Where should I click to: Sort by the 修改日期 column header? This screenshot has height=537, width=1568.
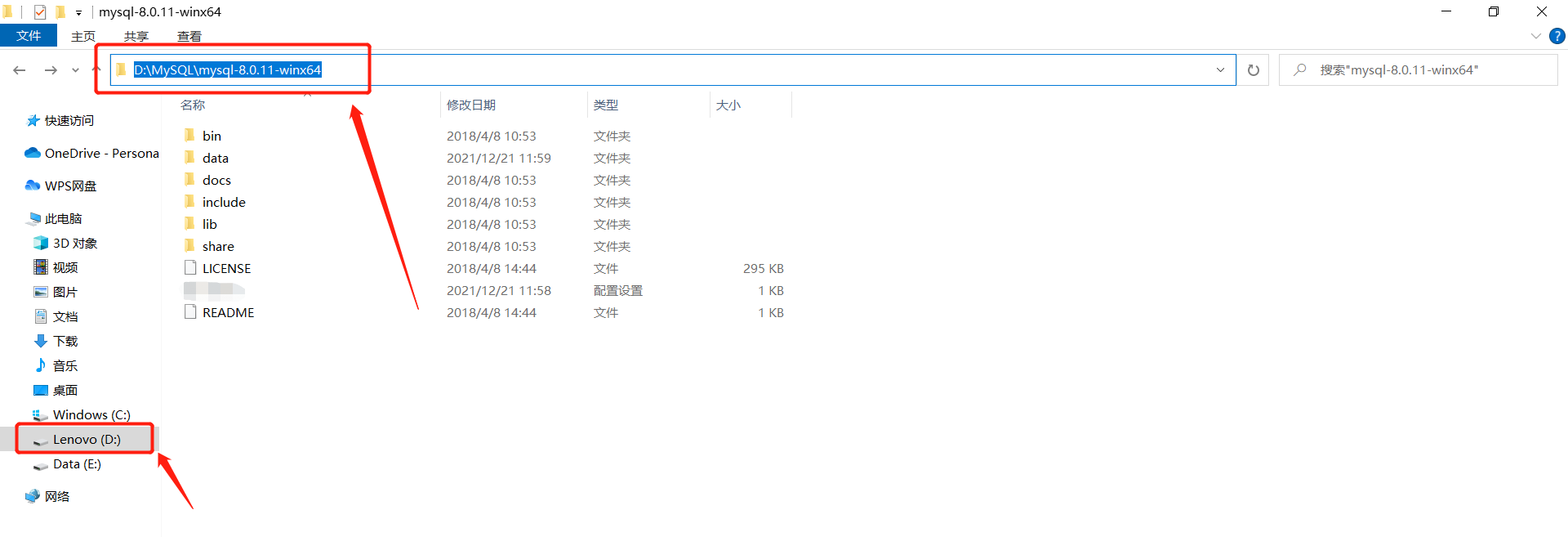tap(471, 105)
